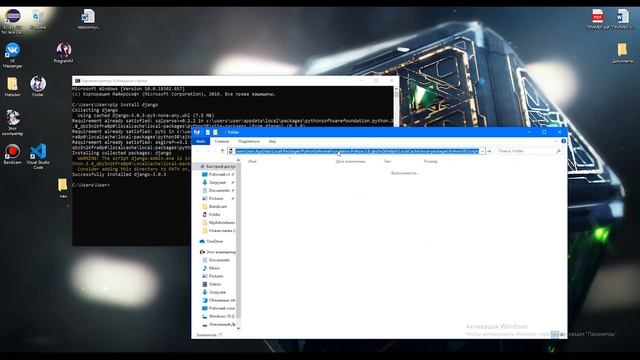Open the Word document icon on desktop
640x360 pixels.
[x=88, y=19]
